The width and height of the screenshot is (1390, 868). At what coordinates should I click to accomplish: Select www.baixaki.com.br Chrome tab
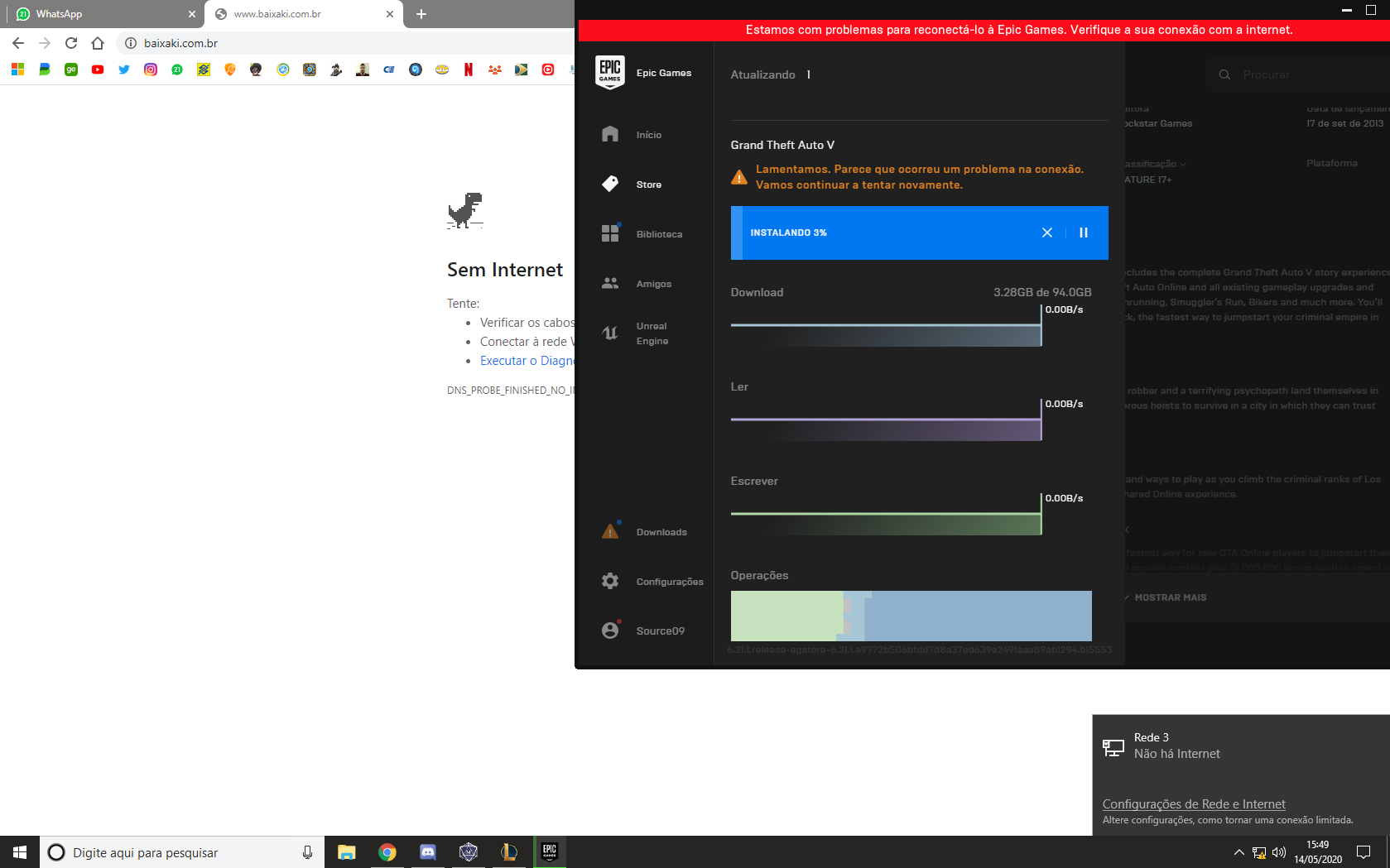(x=304, y=14)
